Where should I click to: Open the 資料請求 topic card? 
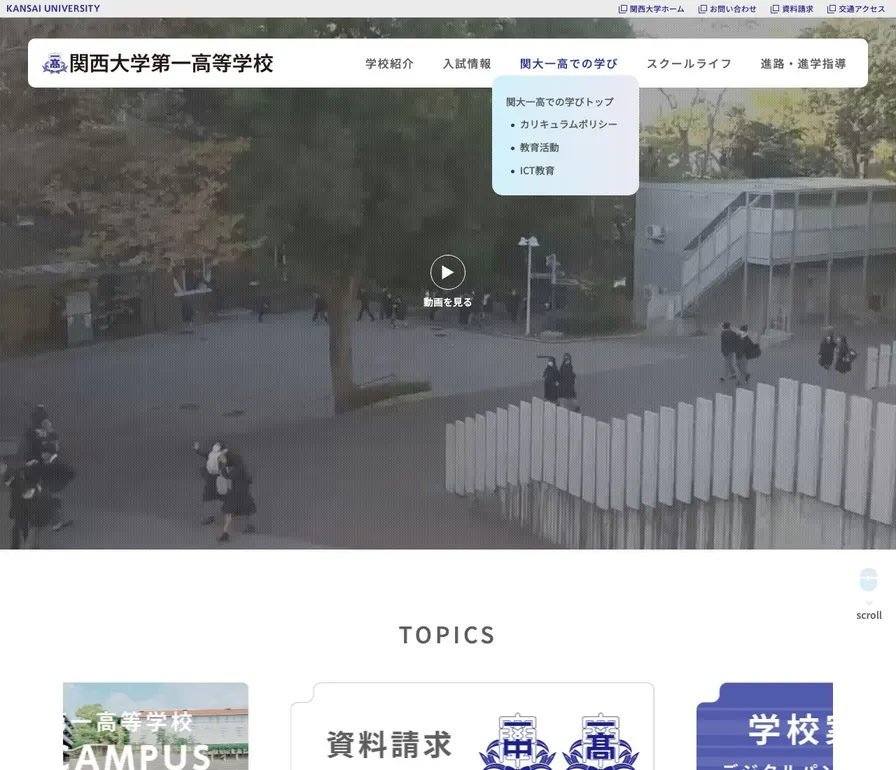pos(472,726)
